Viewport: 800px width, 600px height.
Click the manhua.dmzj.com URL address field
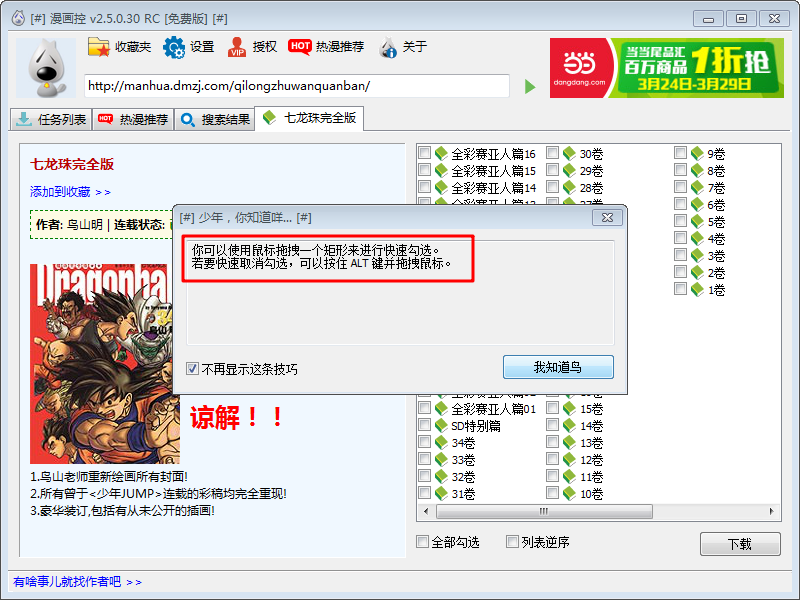(x=297, y=86)
